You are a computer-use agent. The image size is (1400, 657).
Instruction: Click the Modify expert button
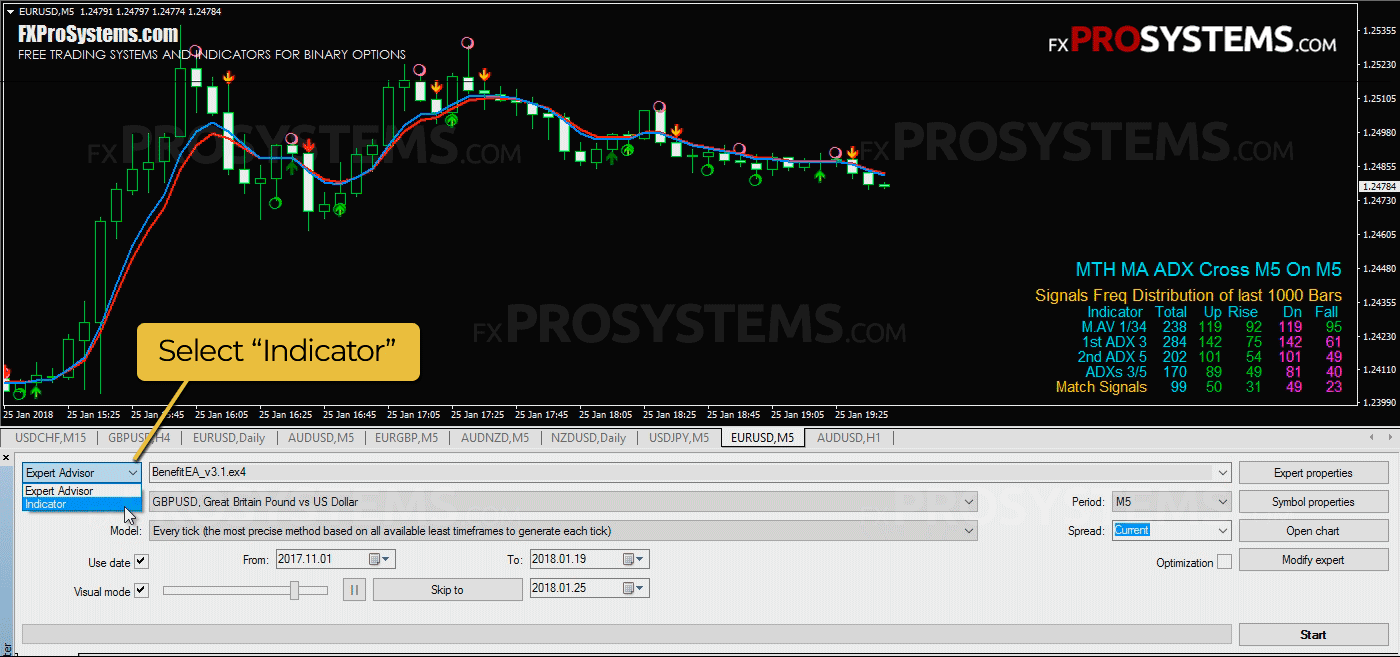(x=1313, y=560)
